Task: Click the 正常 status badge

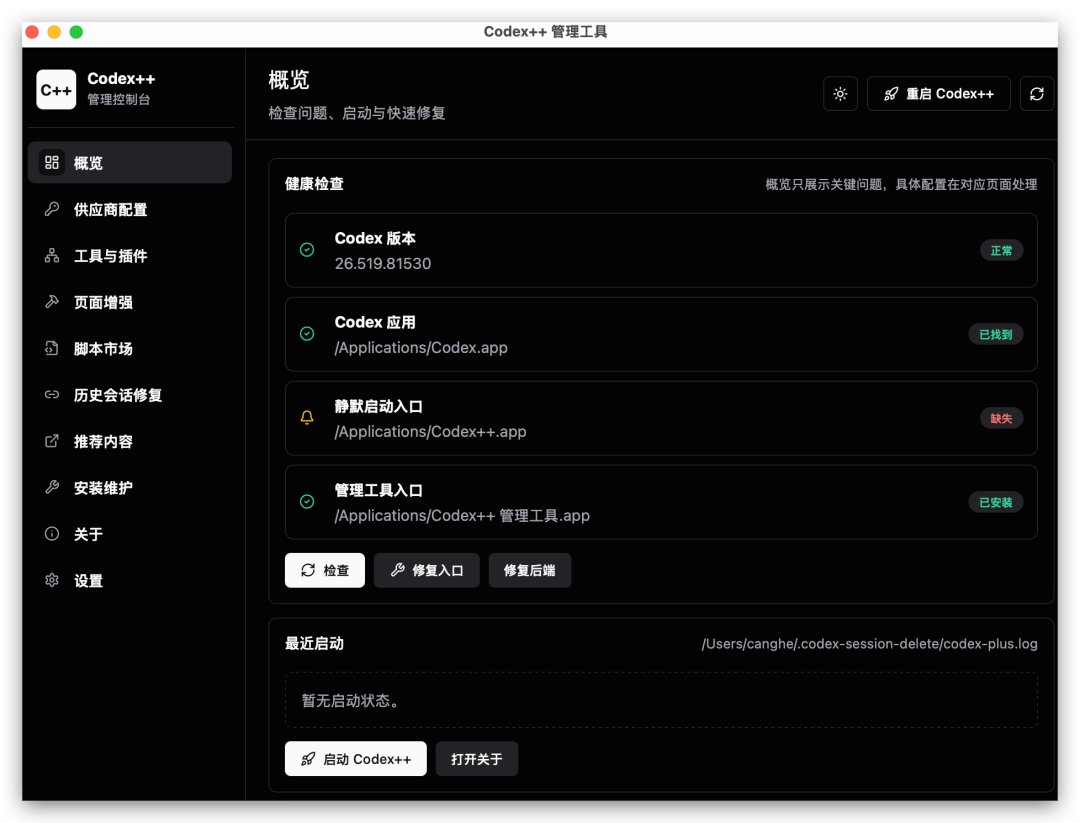Action: point(1001,251)
